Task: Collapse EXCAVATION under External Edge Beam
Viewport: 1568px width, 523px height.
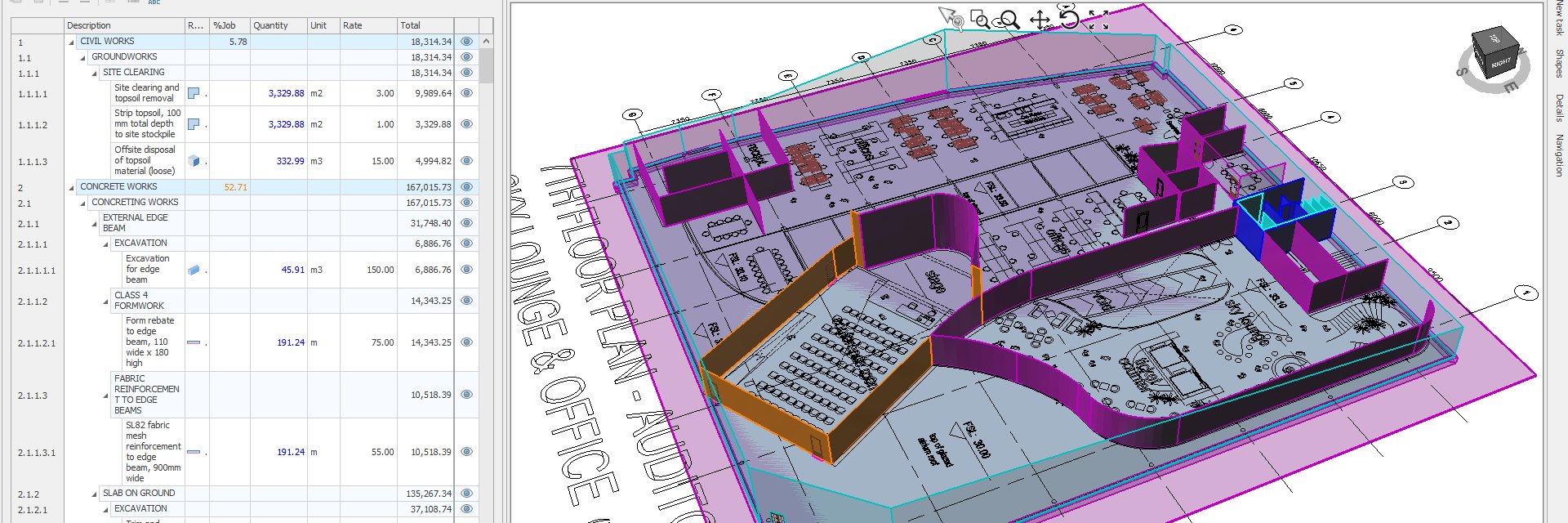Action: click(x=105, y=244)
